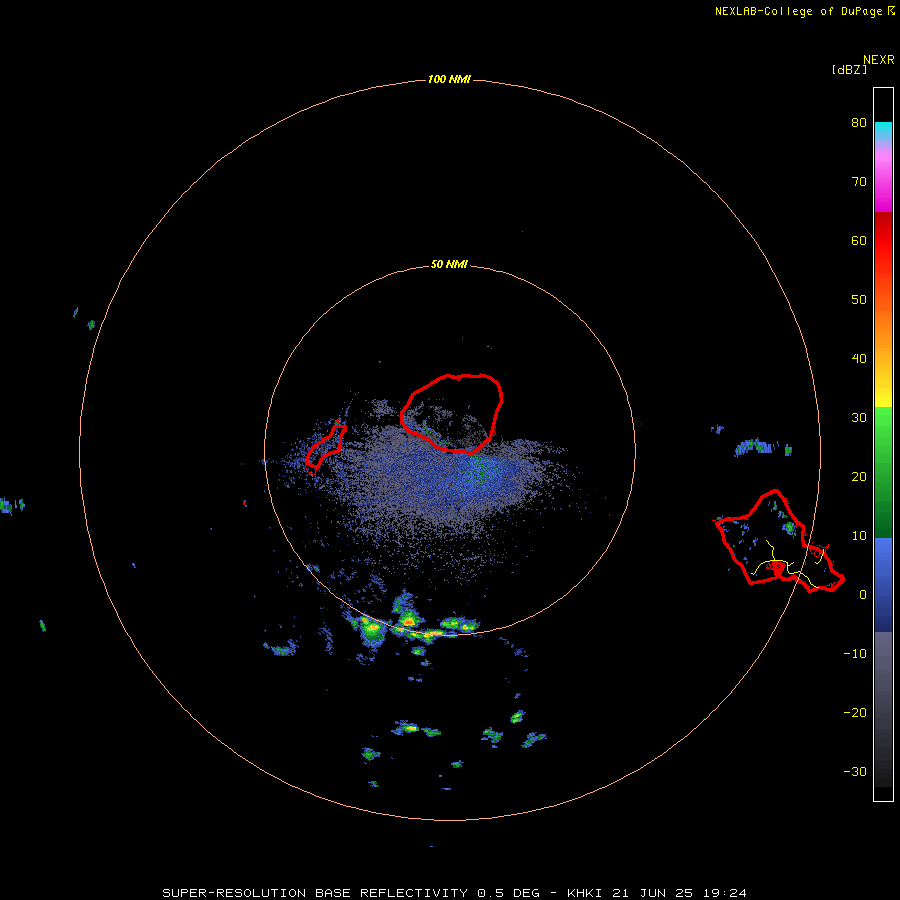Click the 50 value on the dBZ scale

click(859, 300)
